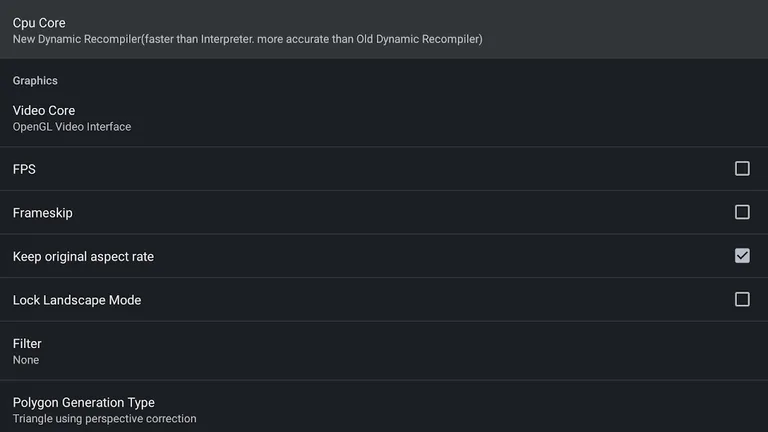Uncheck Keep original aspect rate checkbox
This screenshot has width=768, height=432.
742,256
